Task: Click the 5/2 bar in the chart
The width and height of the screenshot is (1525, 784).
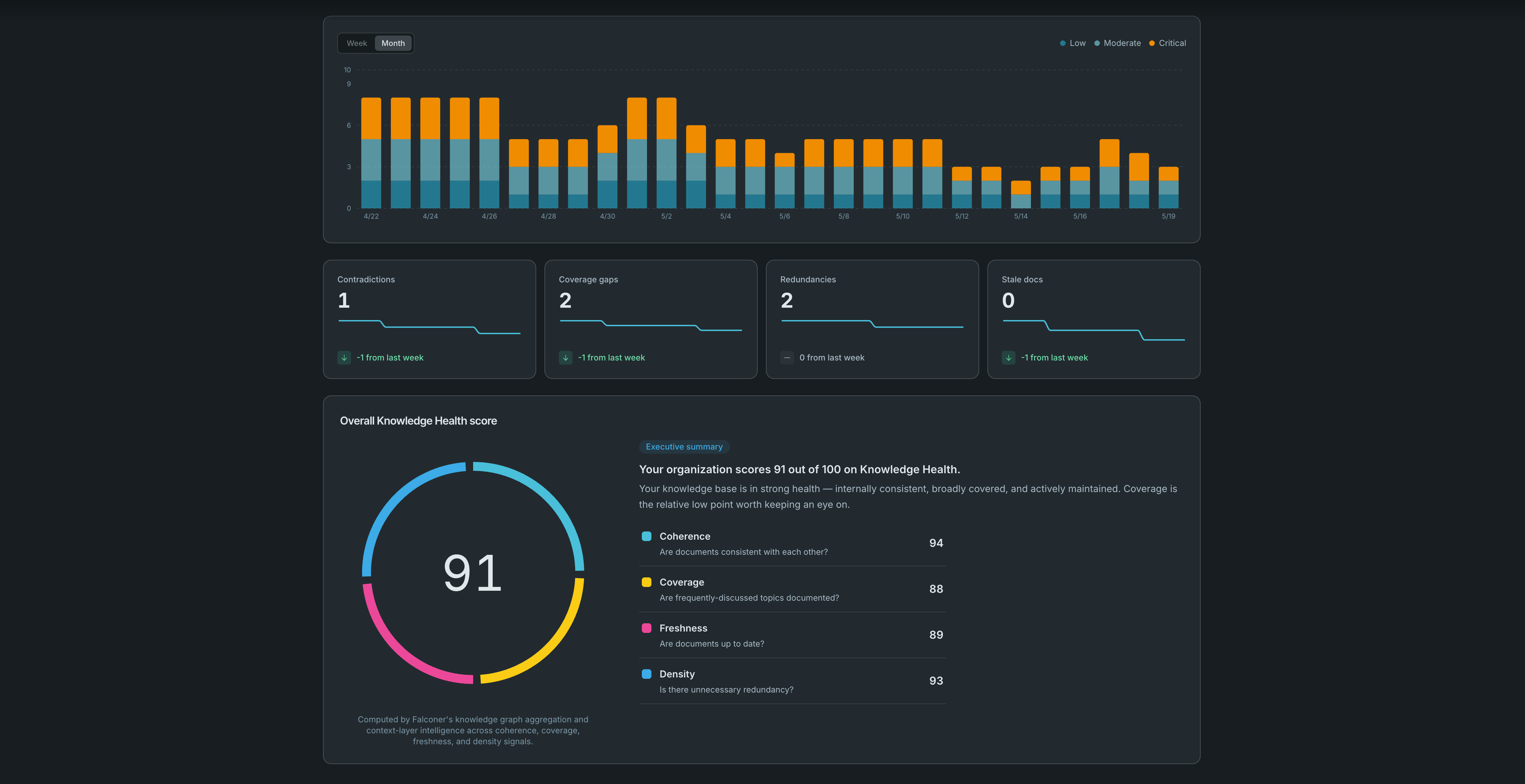Action: (667, 153)
